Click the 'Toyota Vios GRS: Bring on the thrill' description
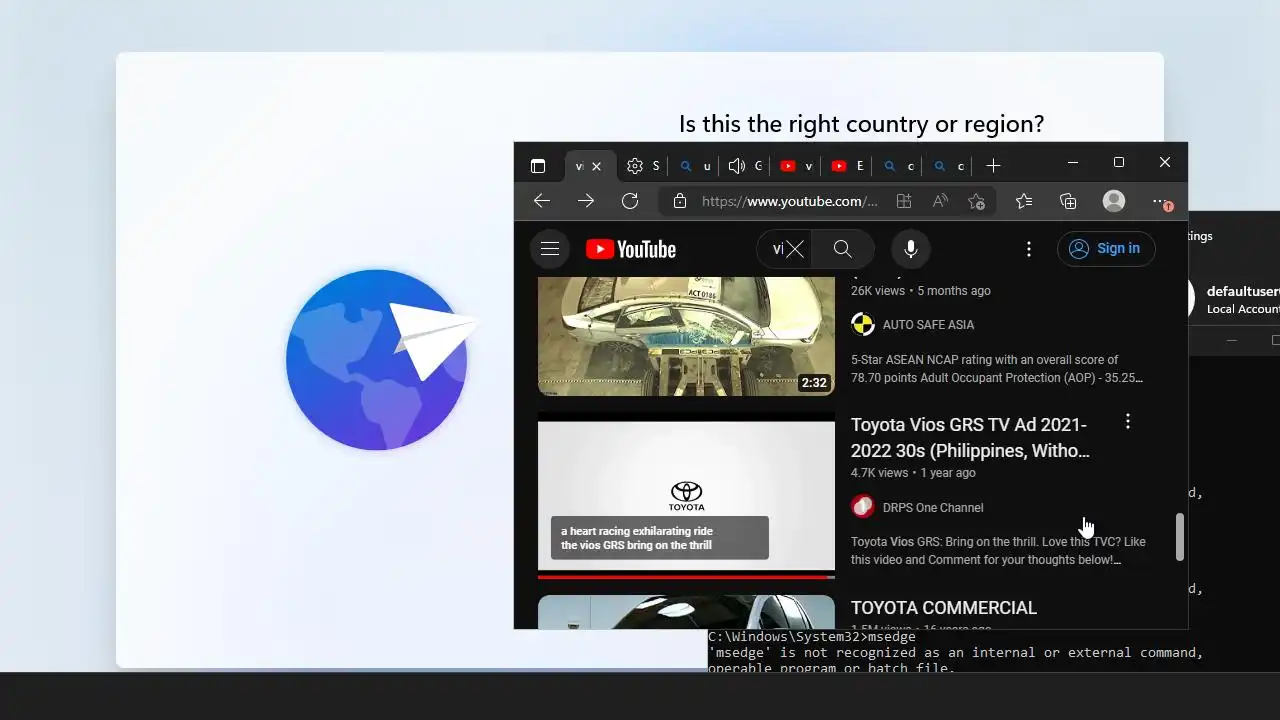 tap(998, 551)
